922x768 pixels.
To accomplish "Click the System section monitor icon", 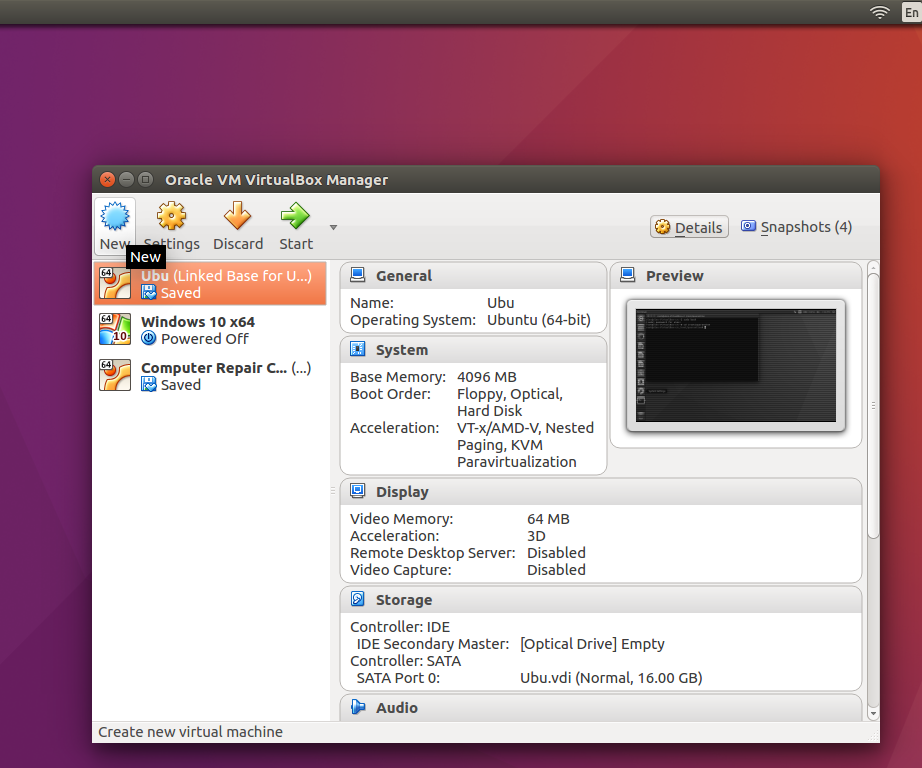I will 358,348.
